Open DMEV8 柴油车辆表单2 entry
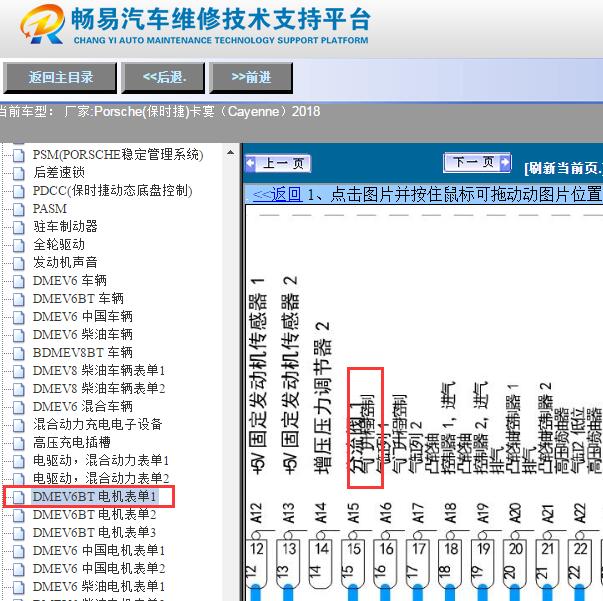Viewport: 603px width, 601px height. (99, 388)
